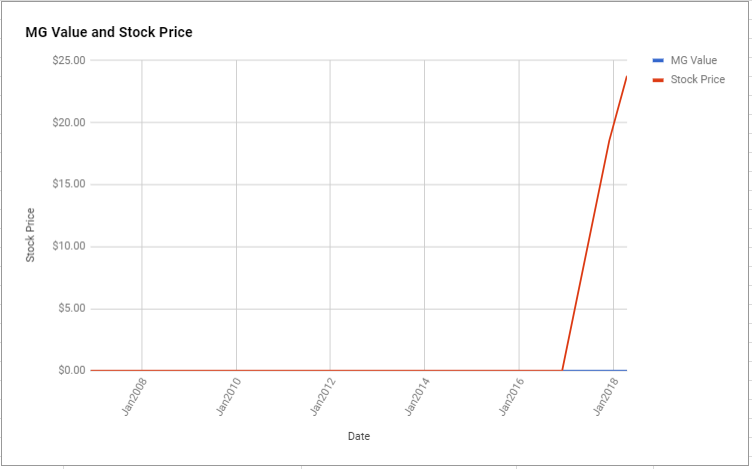The image size is (752, 469).
Task: Click the $25.00 y-axis label
Action: [x=69, y=60]
